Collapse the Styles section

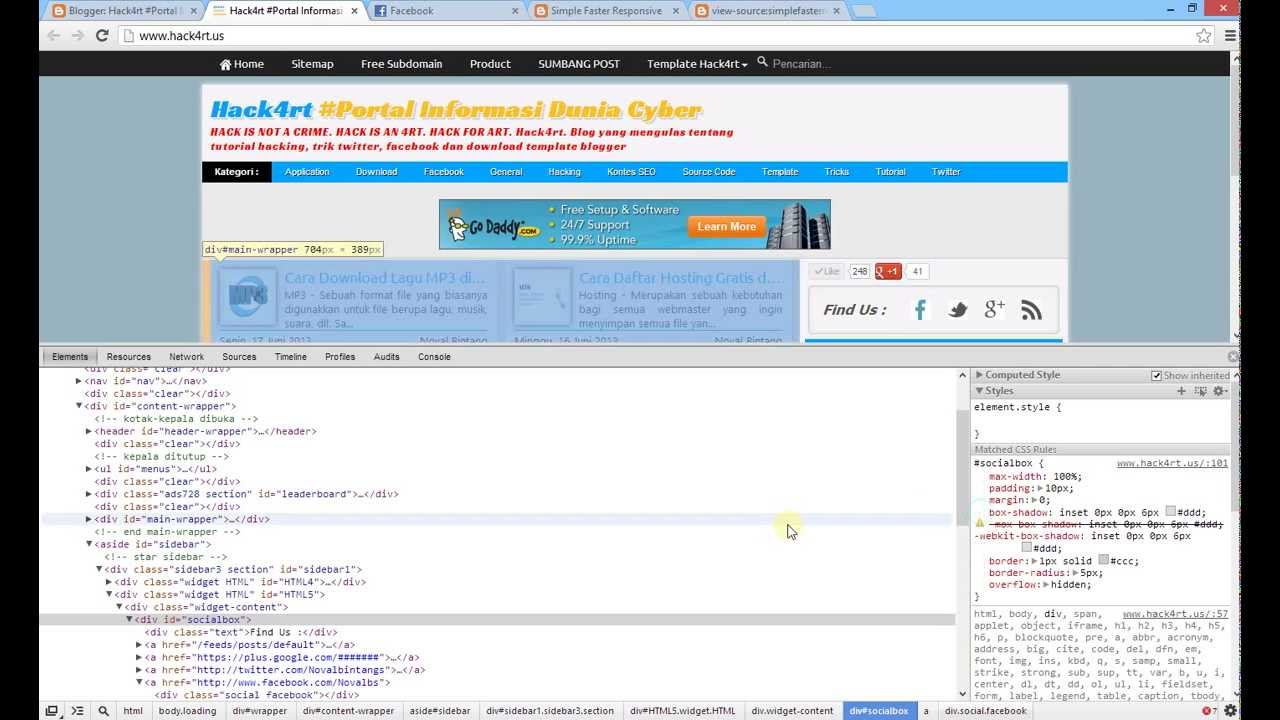coord(980,391)
